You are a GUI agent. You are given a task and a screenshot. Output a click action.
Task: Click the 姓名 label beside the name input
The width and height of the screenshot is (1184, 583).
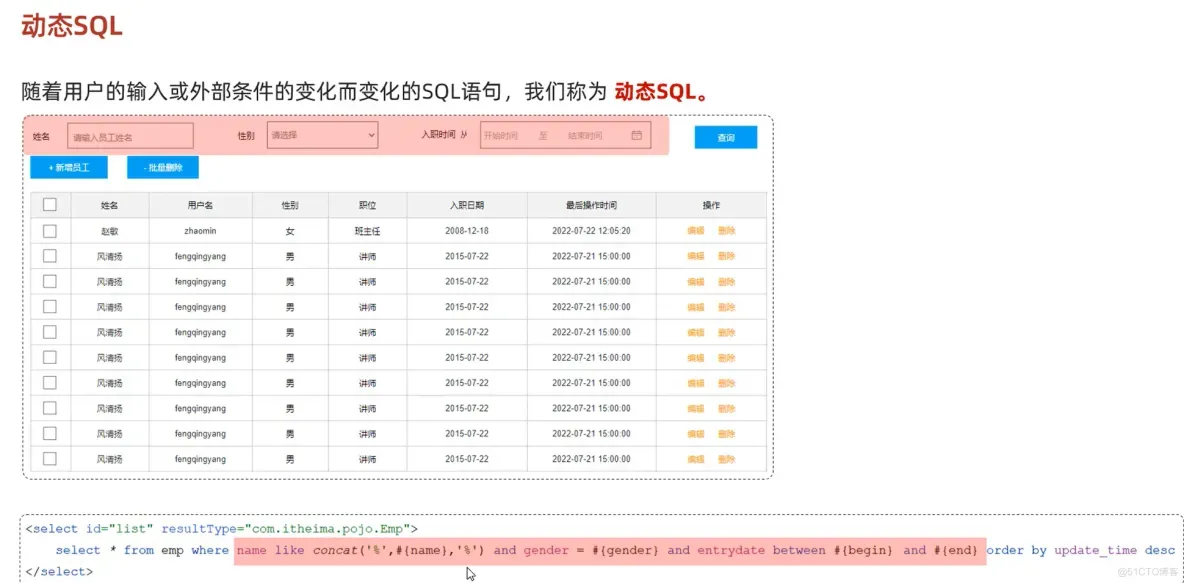coord(41,137)
